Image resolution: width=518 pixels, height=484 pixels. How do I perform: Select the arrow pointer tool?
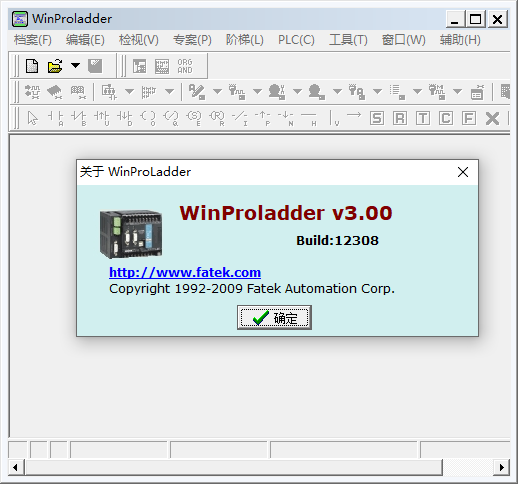[x=33, y=118]
